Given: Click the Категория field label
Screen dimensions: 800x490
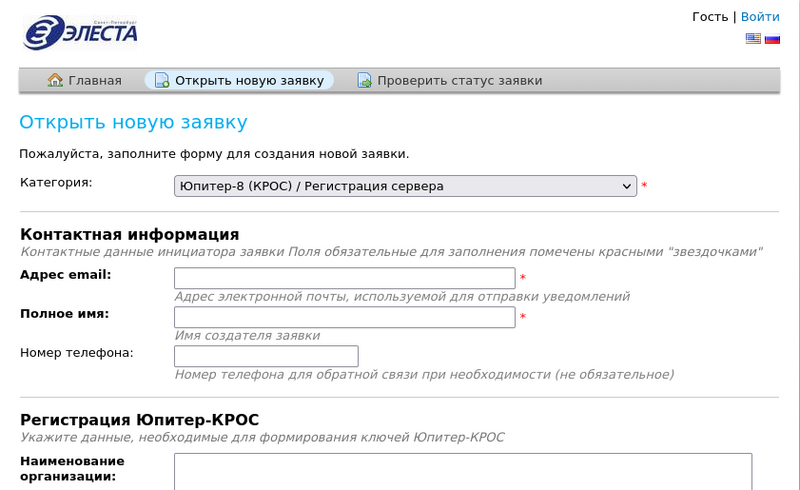Looking at the screenshot, I should 56,183.
